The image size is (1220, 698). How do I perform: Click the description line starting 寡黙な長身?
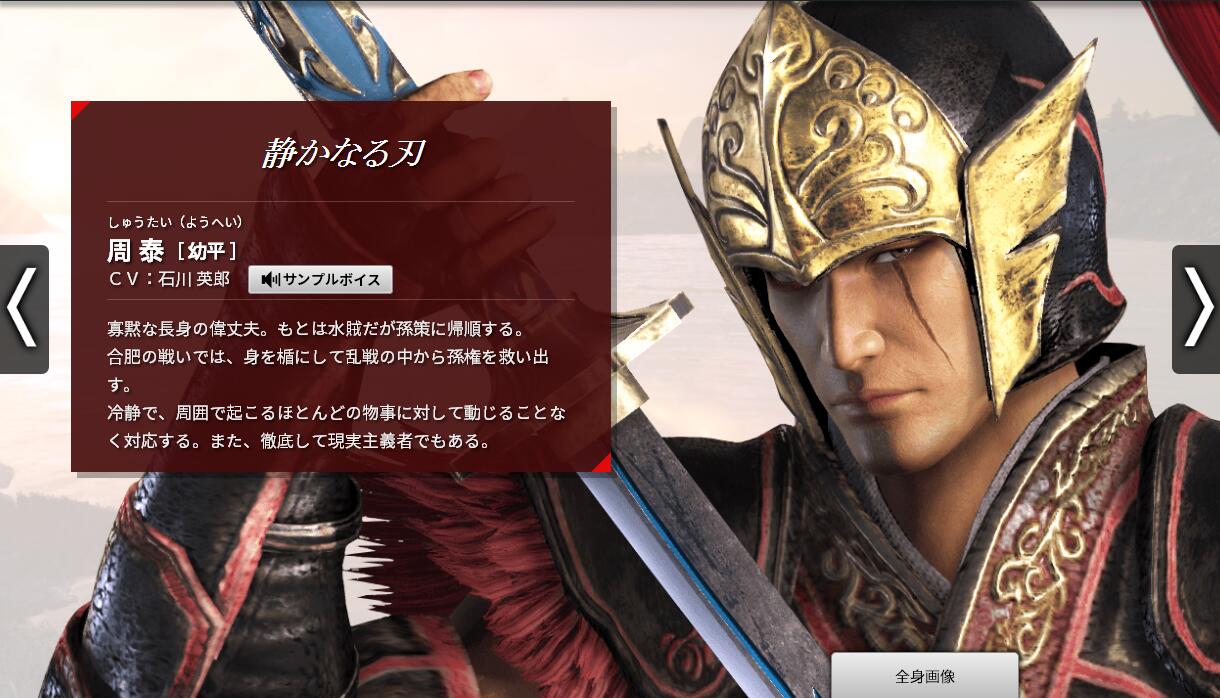[x=316, y=328]
